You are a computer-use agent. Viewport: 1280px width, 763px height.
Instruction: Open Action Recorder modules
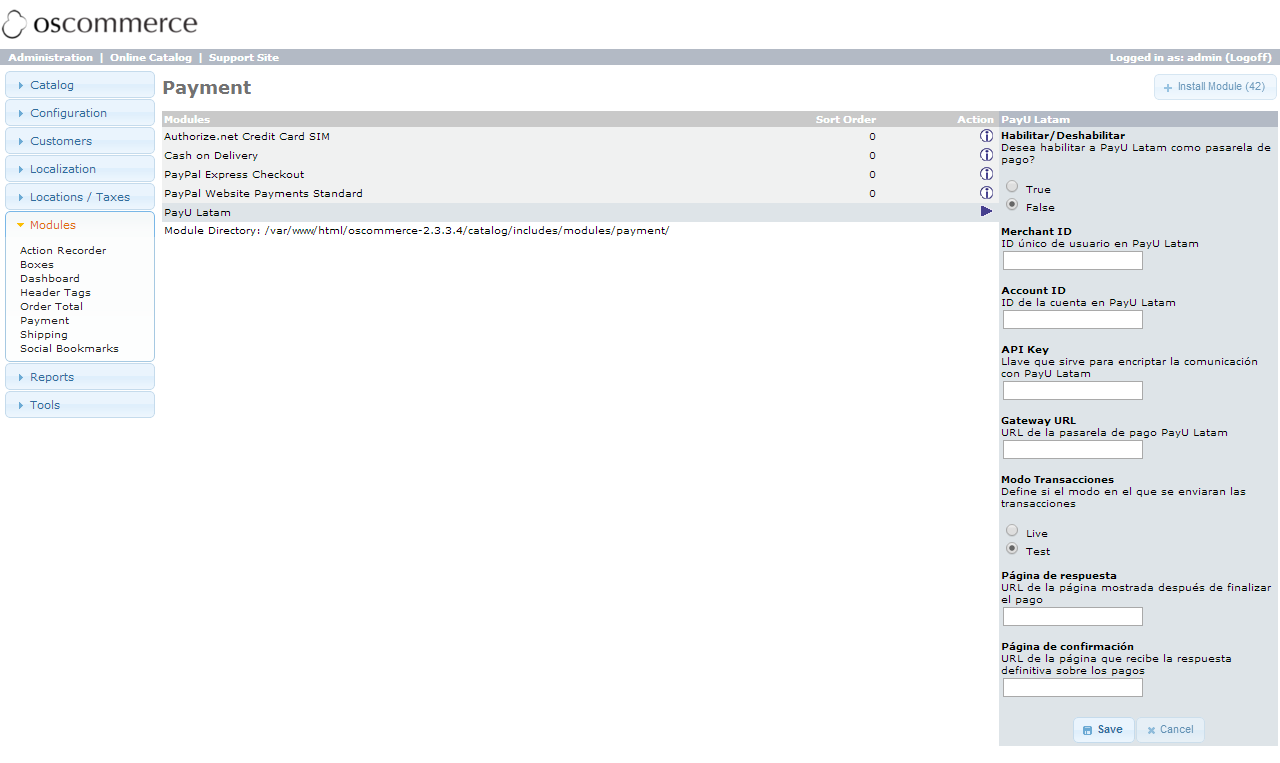(x=63, y=251)
